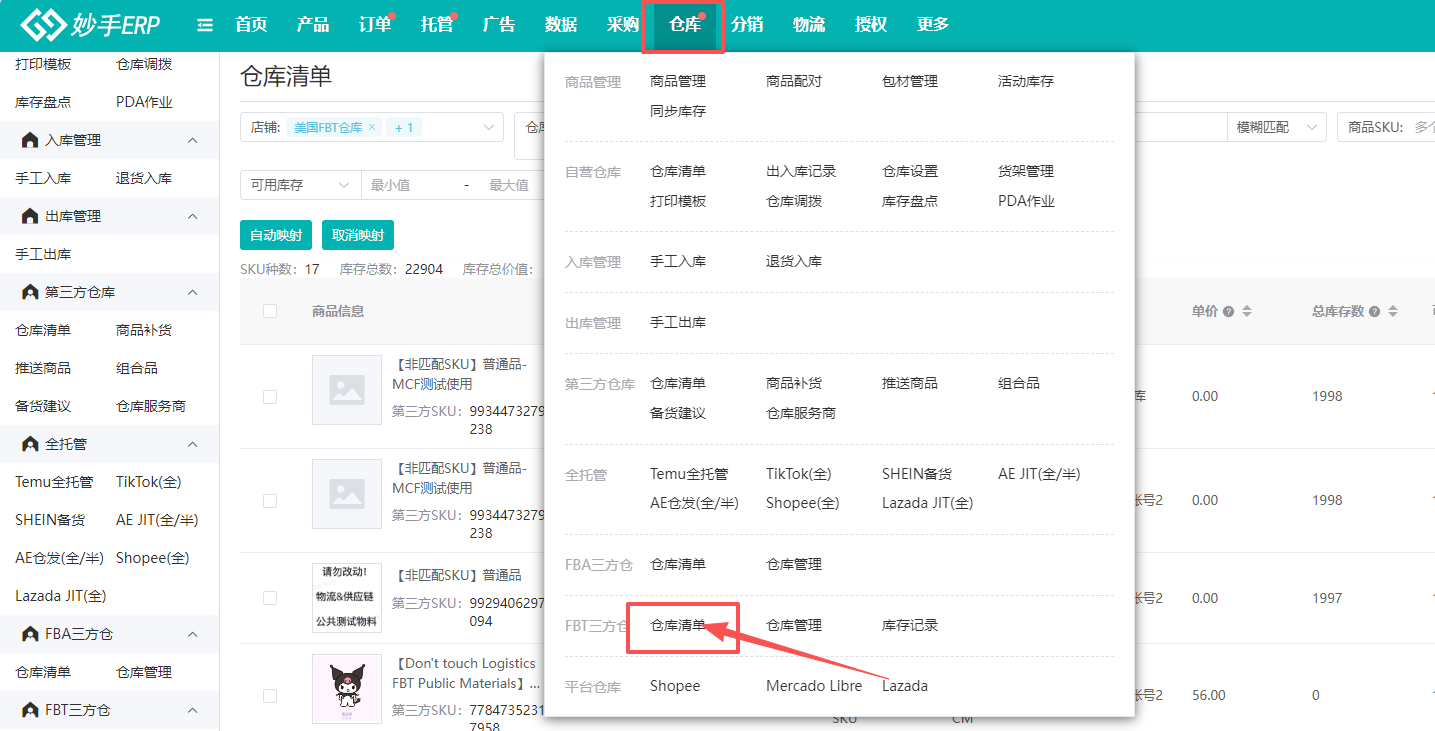Click the 妙手ERP logo
This screenshot has height=731, width=1435.
click(x=90, y=25)
